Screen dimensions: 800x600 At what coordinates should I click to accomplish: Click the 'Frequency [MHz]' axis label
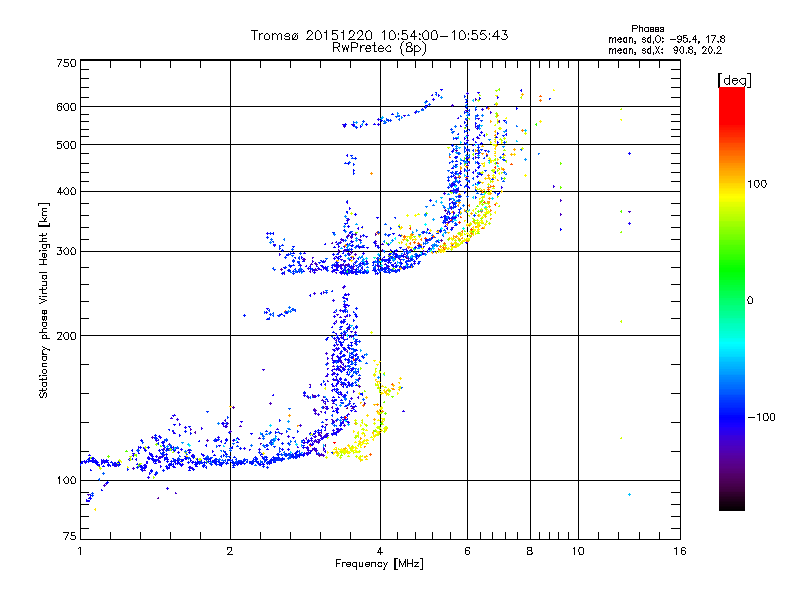(379, 564)
